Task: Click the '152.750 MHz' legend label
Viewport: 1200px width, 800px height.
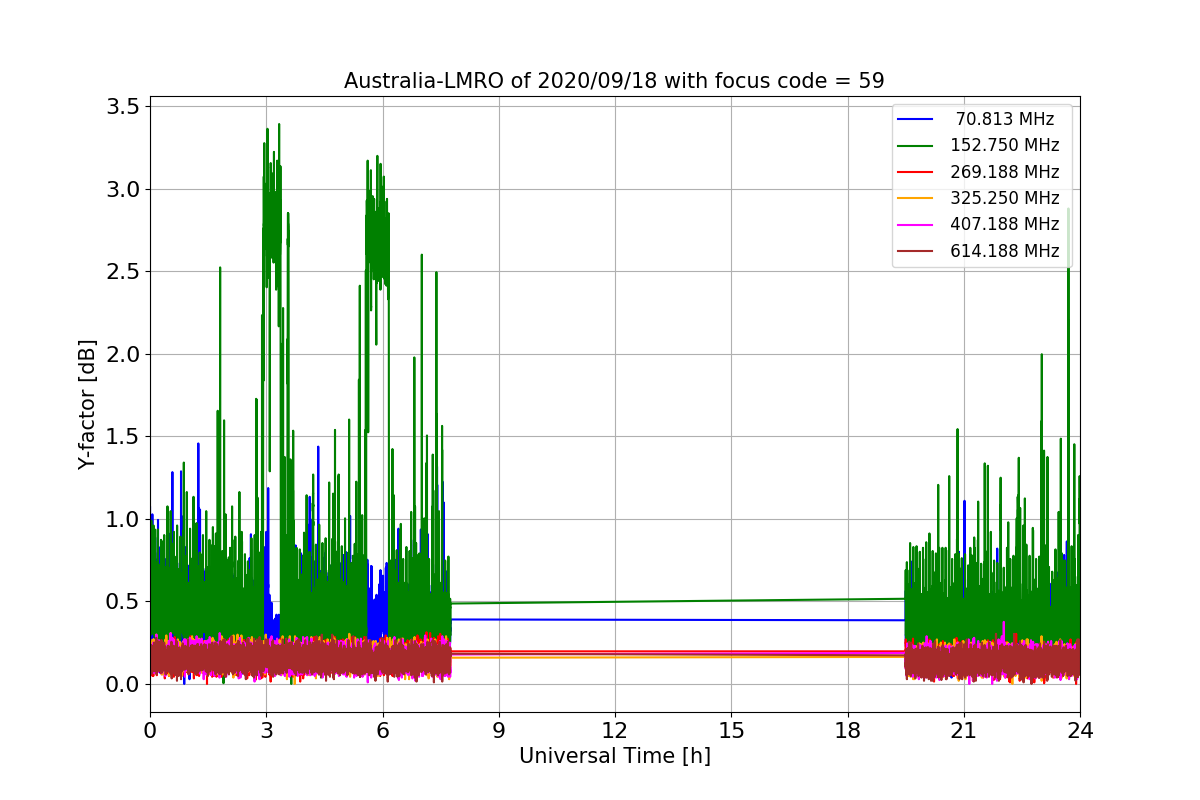Action: point(1005,145)
